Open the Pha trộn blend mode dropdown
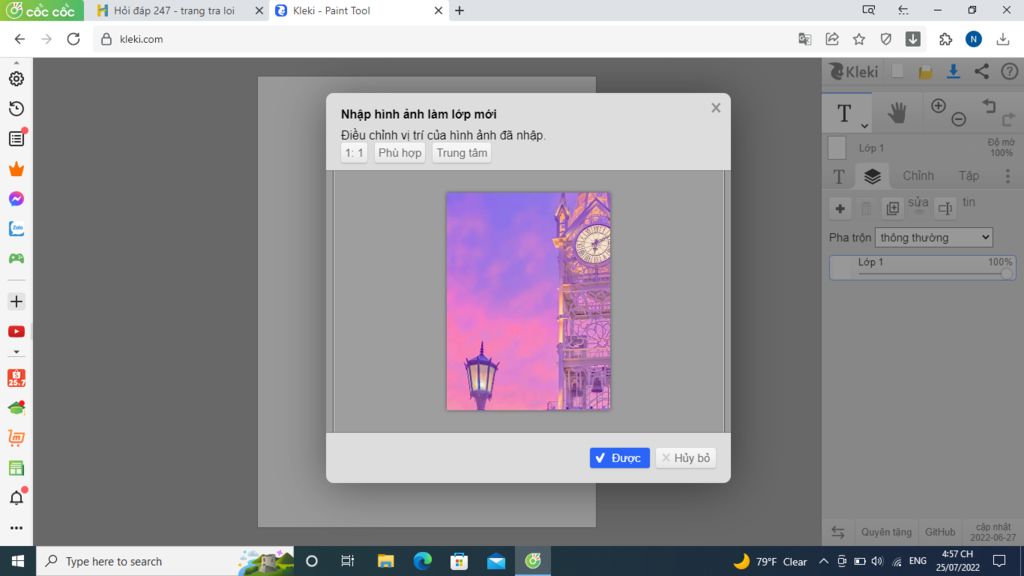Screen dimensions: 1024x576 point(934,238)
